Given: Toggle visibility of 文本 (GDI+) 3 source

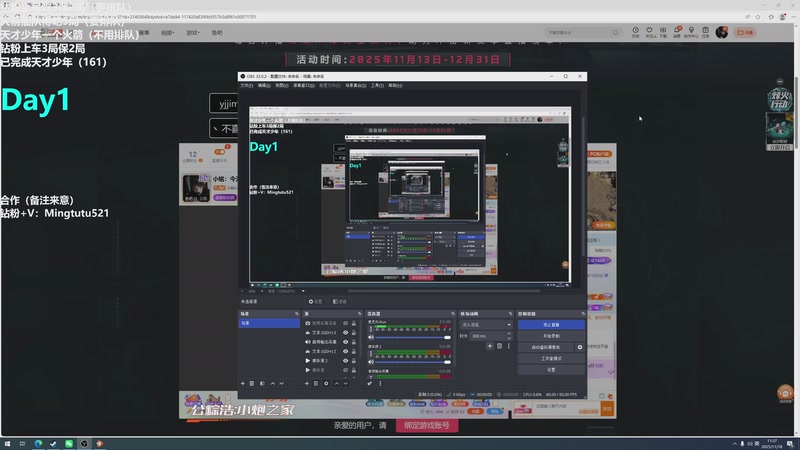Looking at the screenshot, I should (x=345, y=333).
